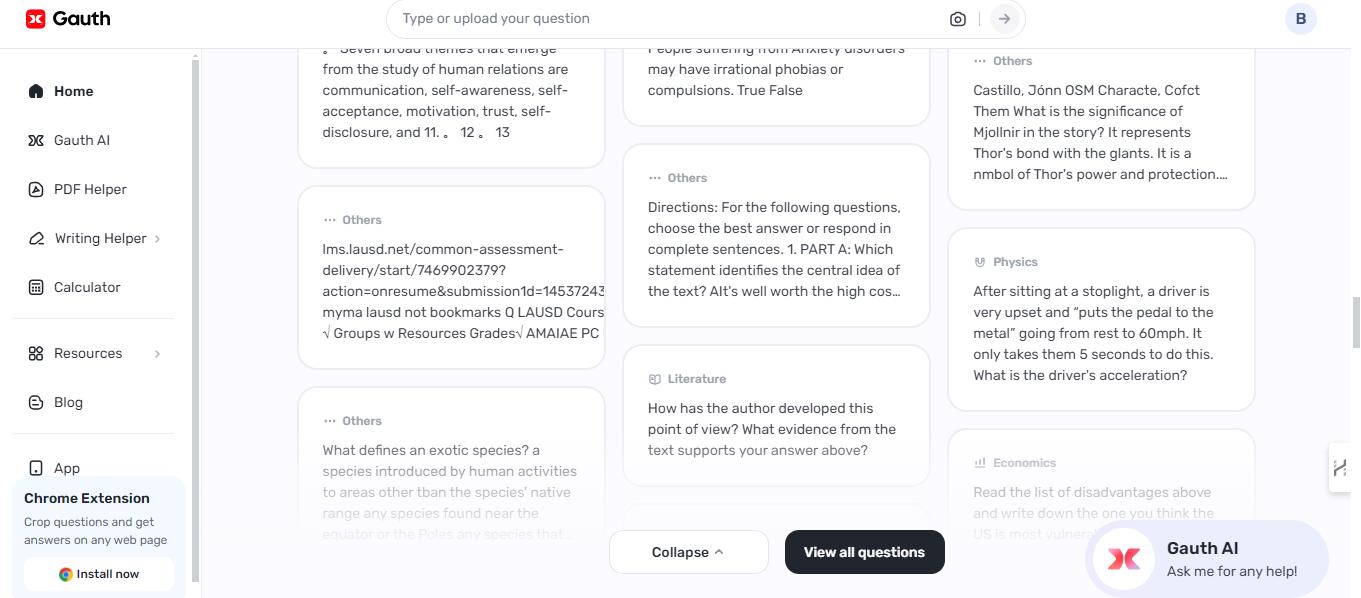Screen dimensions: 1361x598
Task: Click the Blog icon in sidebar
Action: coord(36,402)
